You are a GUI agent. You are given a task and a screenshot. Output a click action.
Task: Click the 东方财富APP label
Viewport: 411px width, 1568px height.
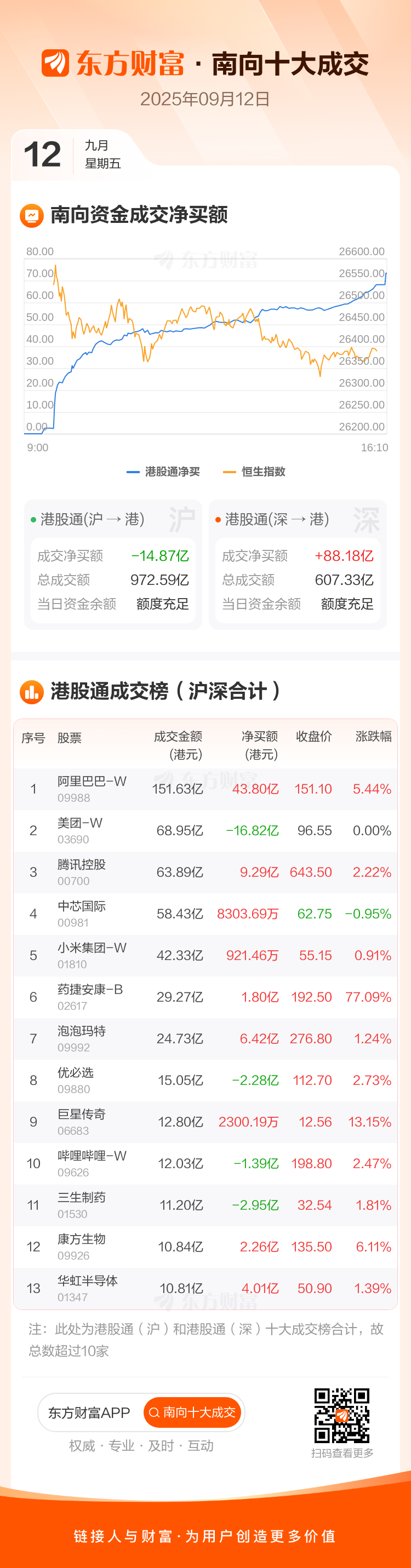click(89, 1413)
